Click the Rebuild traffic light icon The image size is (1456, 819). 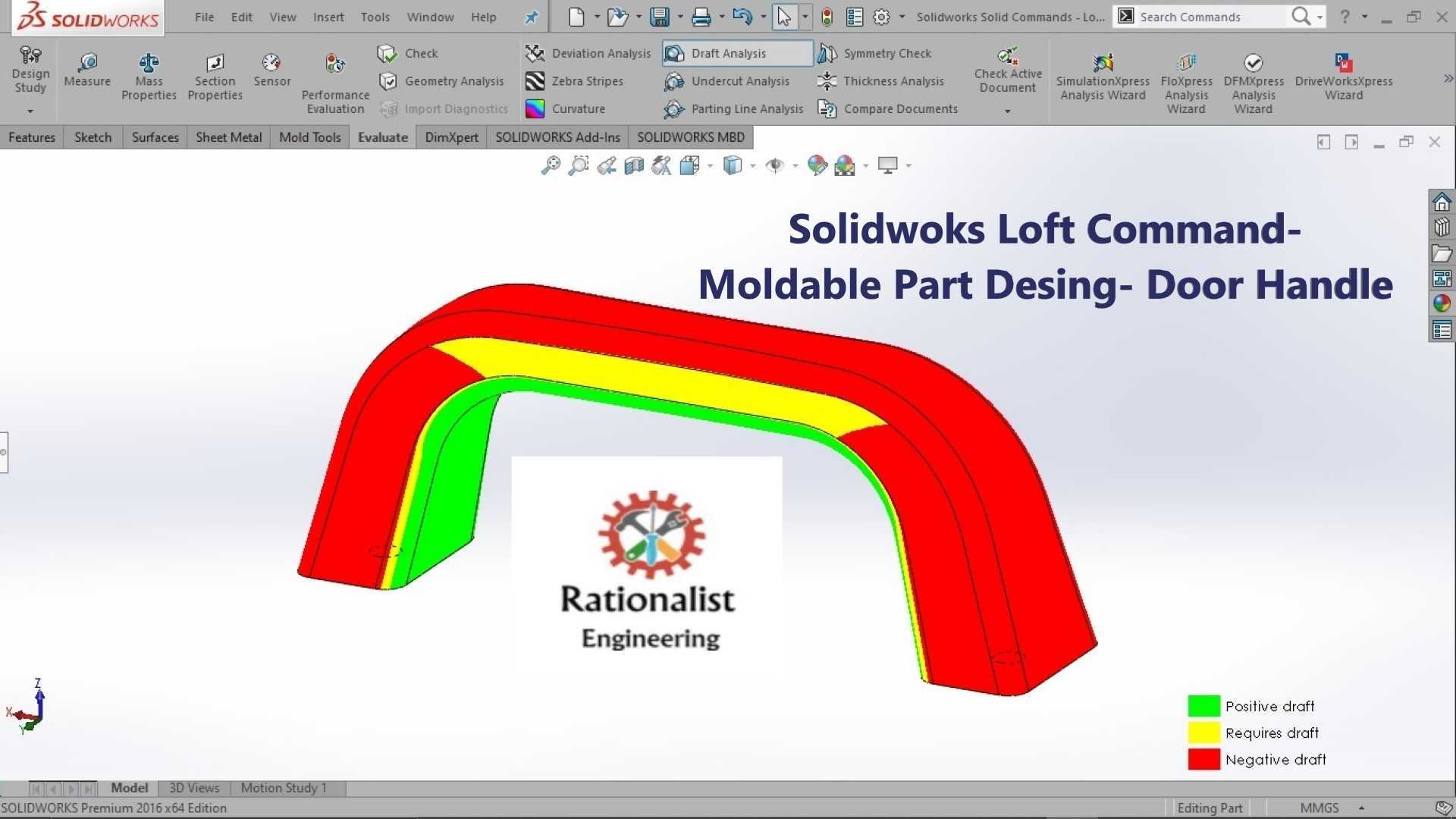[827, 17]
